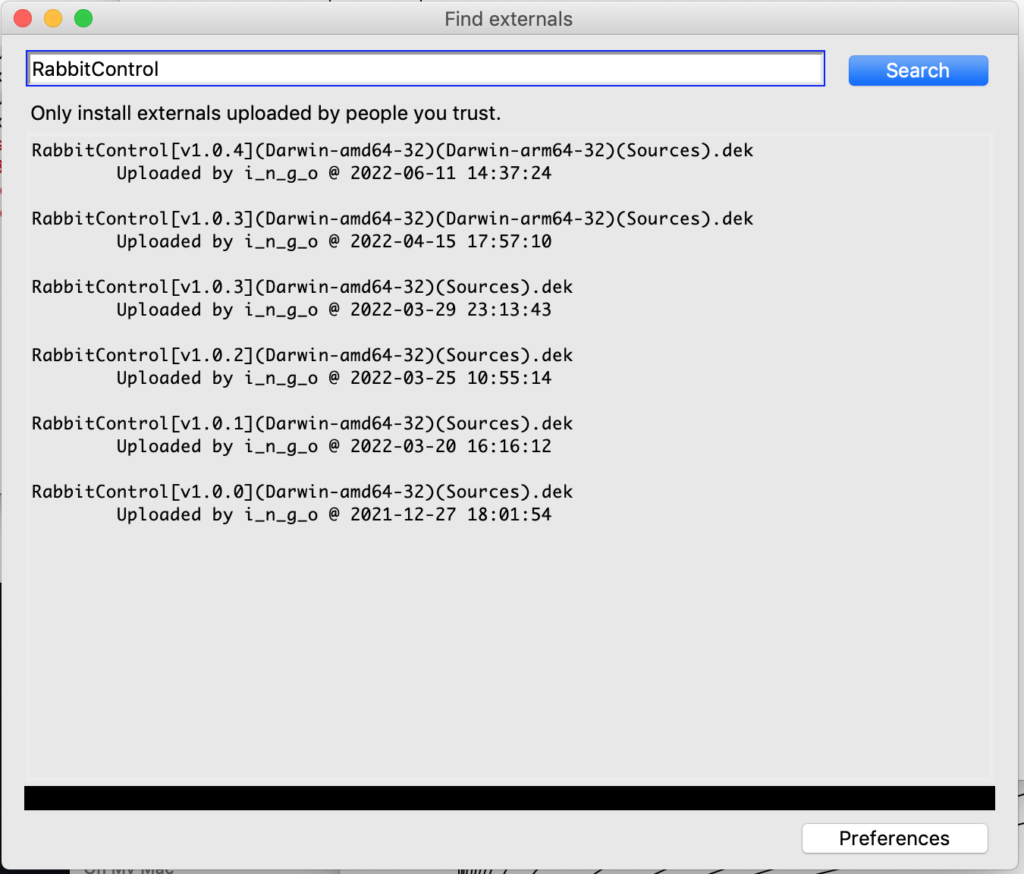The image size is (1024, 874).
Task: Click the Find externals title bar
Action: pos(509,18)
